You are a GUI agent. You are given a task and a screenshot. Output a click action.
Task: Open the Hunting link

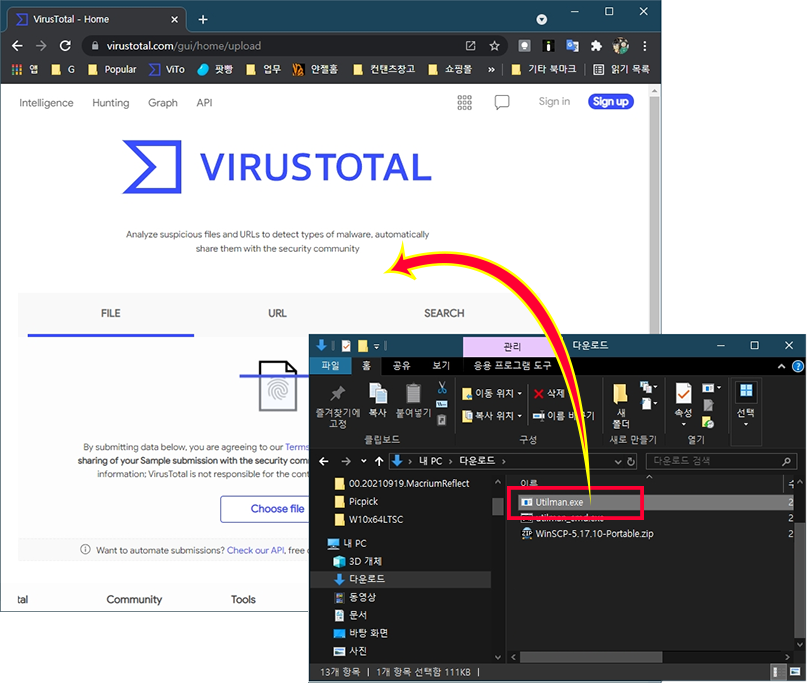click(x=111, y=103)
